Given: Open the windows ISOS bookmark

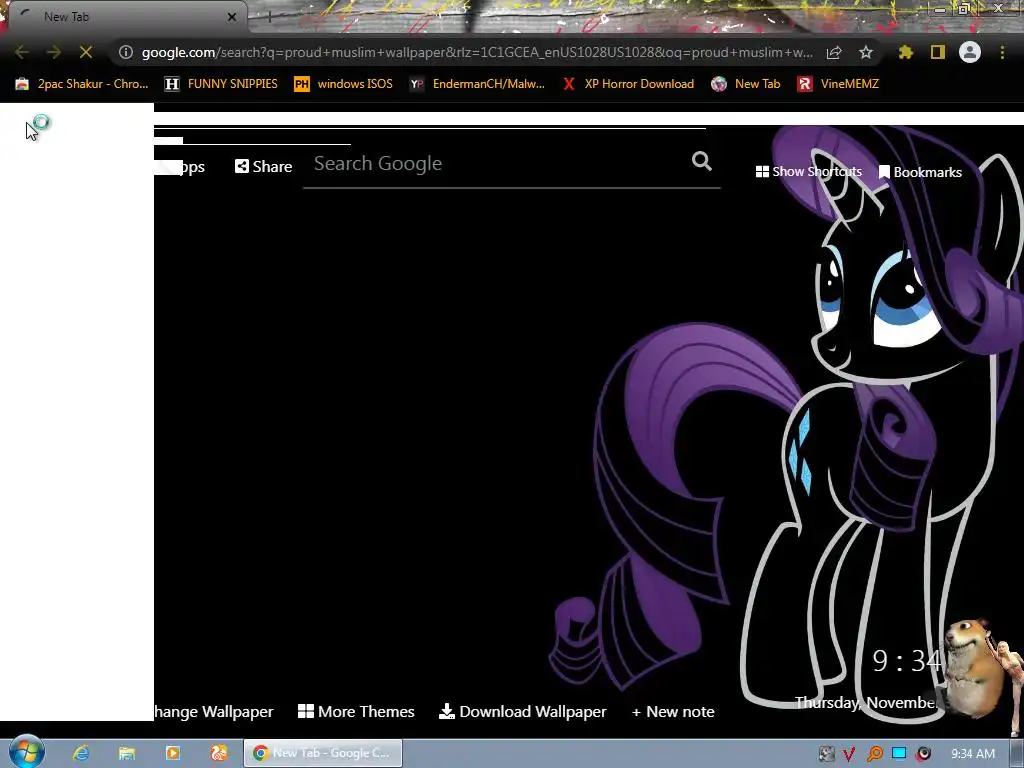Looking at the screenshot, I should [x=344, y=84].
